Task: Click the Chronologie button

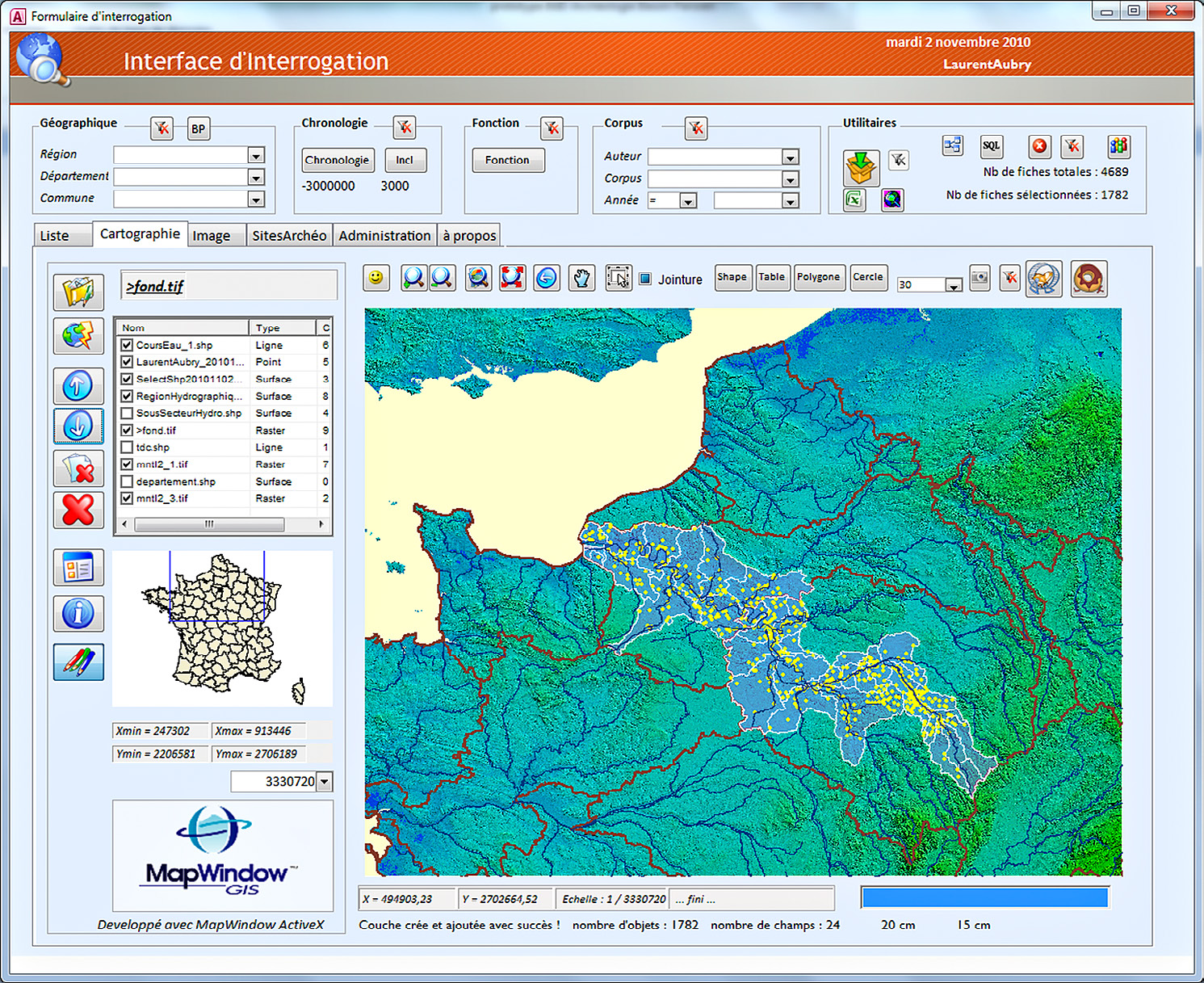Action: tap(338, 160)
